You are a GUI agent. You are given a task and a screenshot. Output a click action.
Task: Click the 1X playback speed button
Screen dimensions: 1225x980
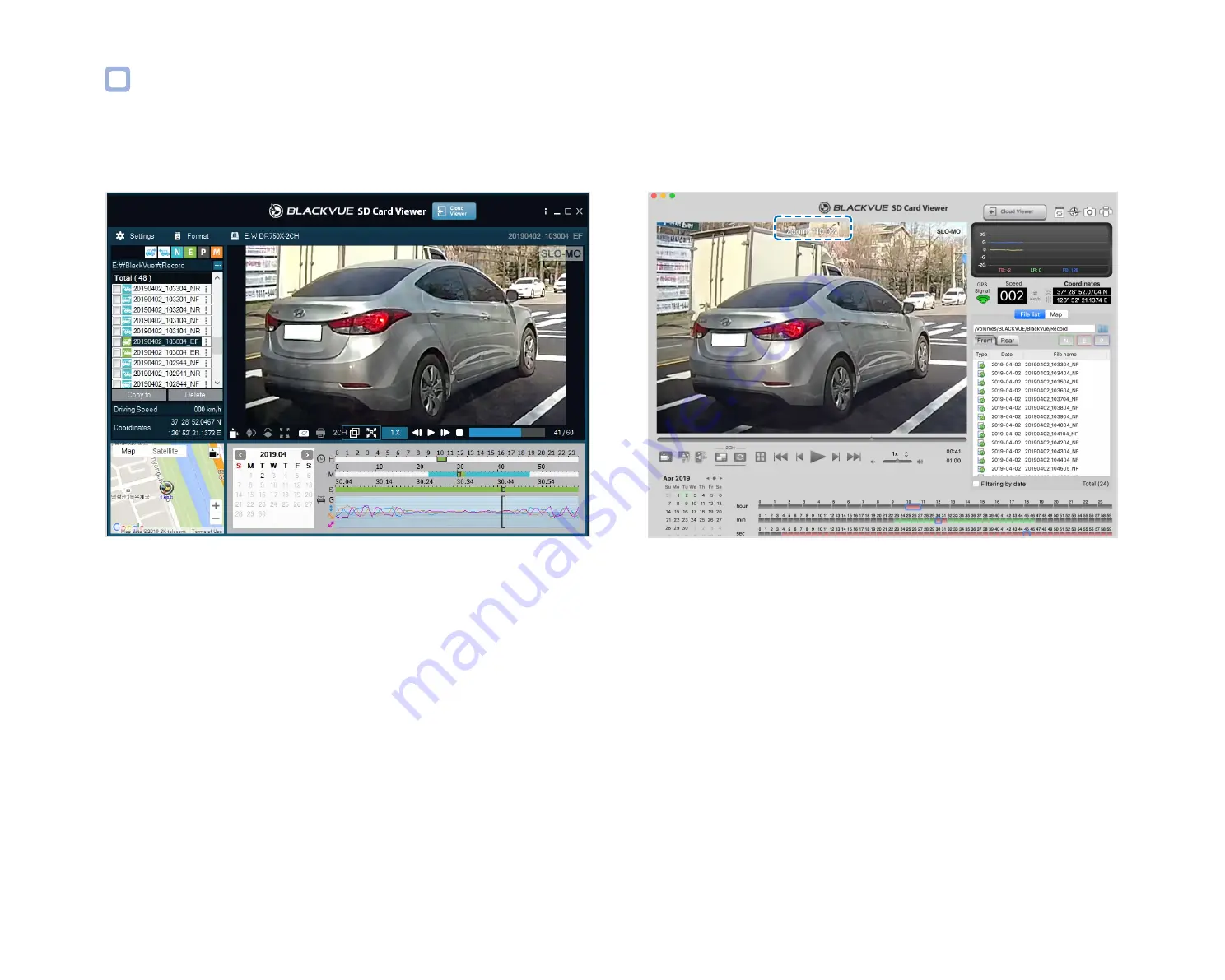[395, 433]
